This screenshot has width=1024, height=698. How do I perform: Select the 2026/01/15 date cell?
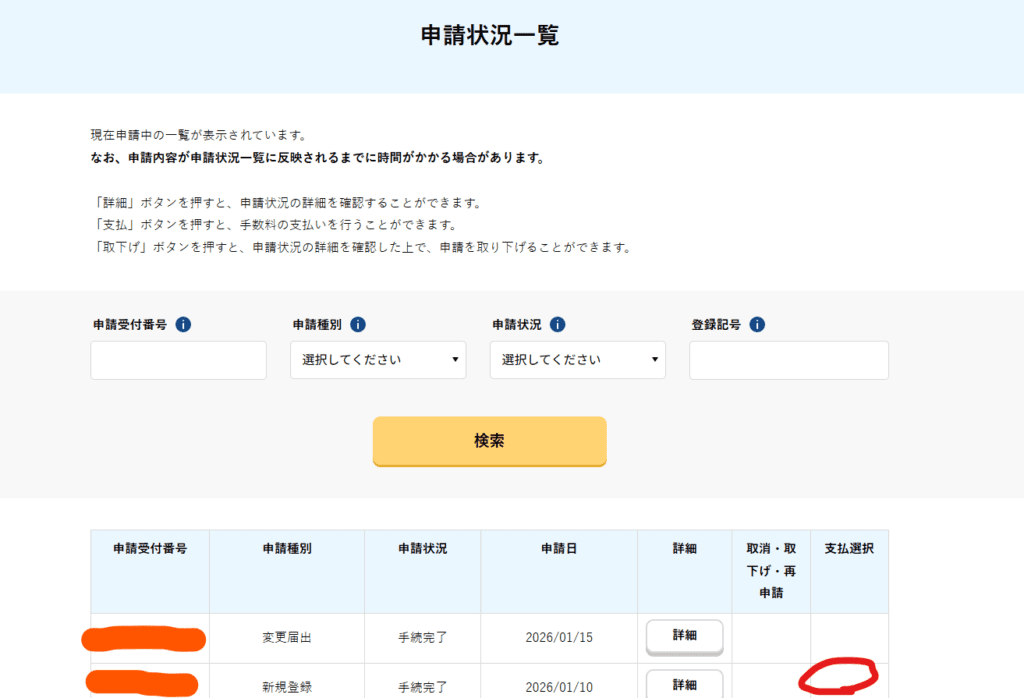(559, 638)
